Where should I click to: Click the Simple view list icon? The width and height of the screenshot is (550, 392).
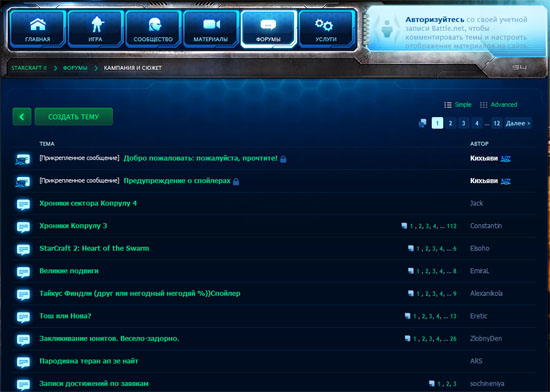448,105
